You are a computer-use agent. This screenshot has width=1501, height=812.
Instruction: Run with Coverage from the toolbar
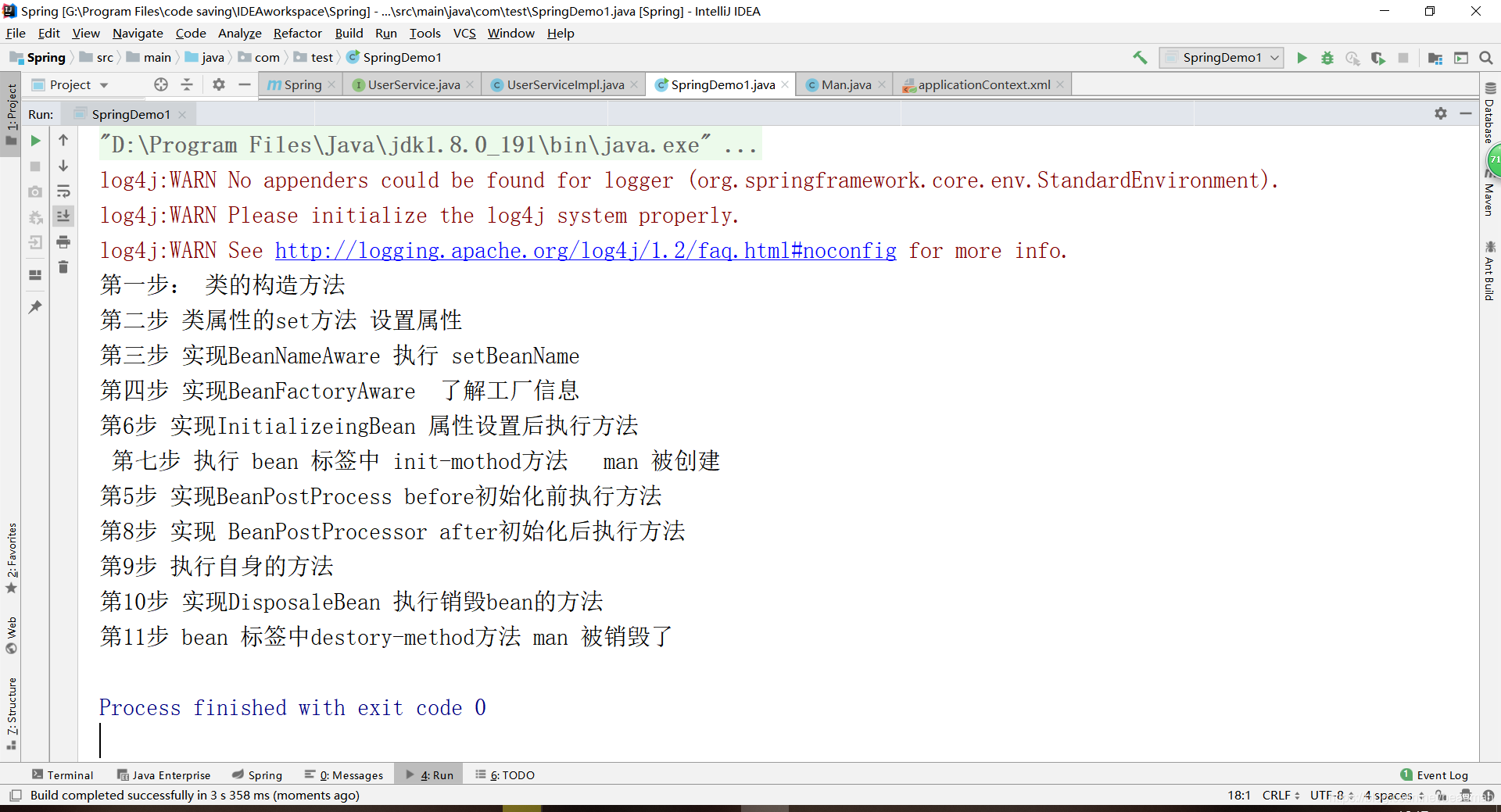(x=1377, y=57)
